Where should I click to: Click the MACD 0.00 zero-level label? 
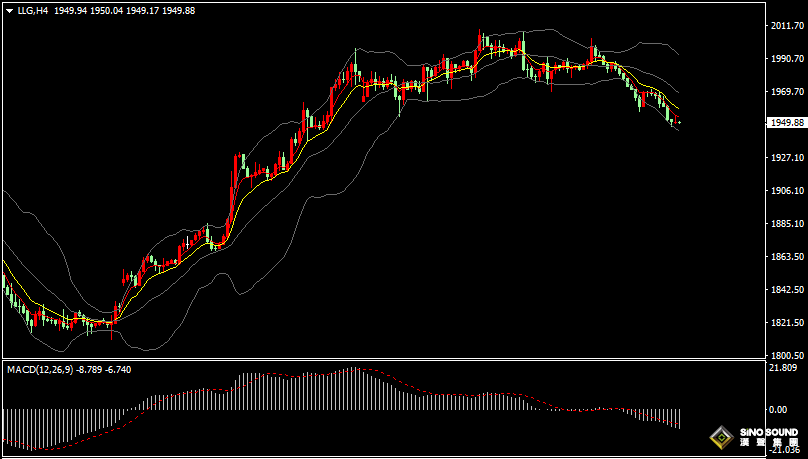(x=777, y=409)
